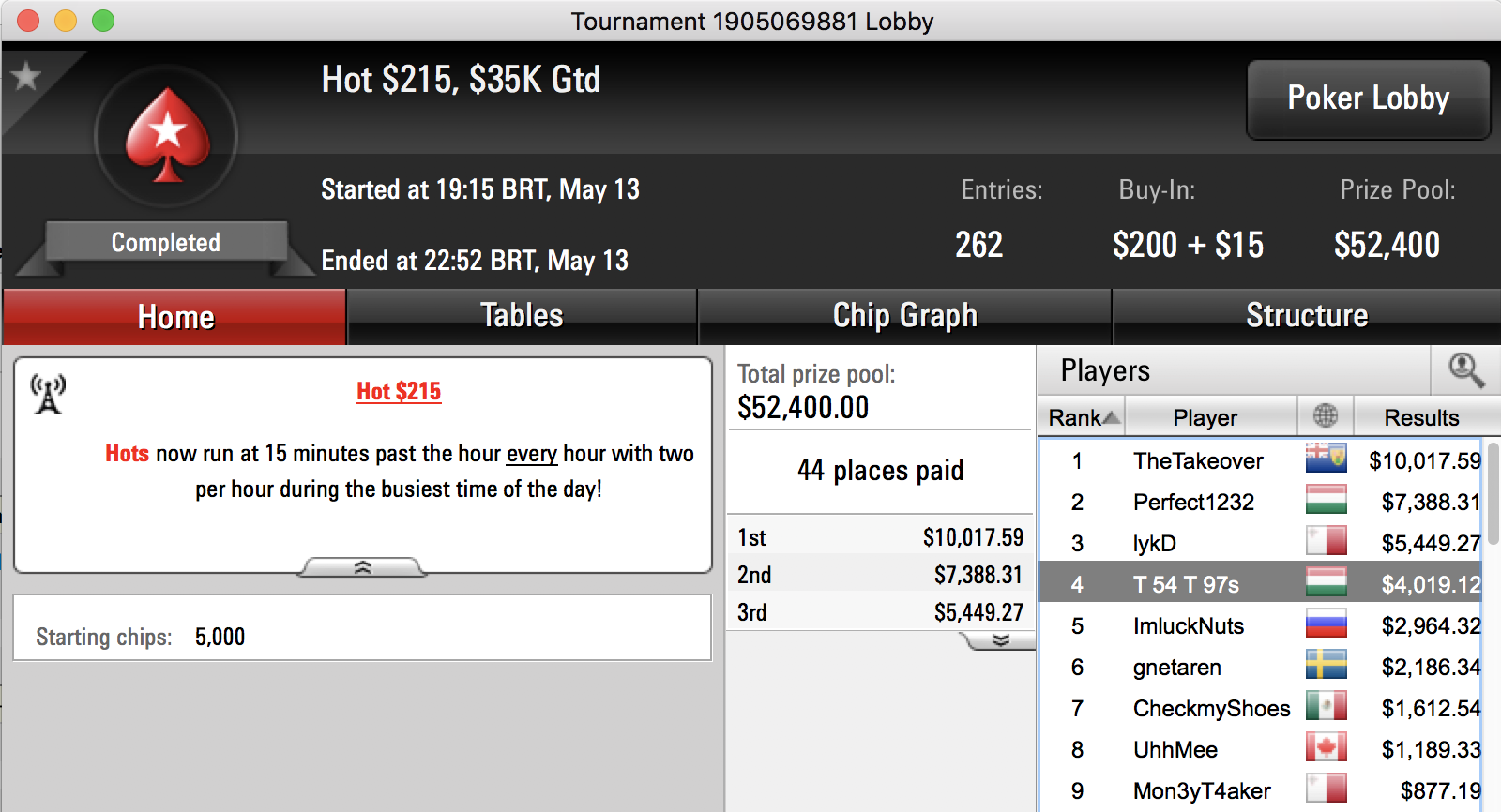Click the globe country column header
Viewport: 1501px width, 812px height.
click(x=1326, y=415)
